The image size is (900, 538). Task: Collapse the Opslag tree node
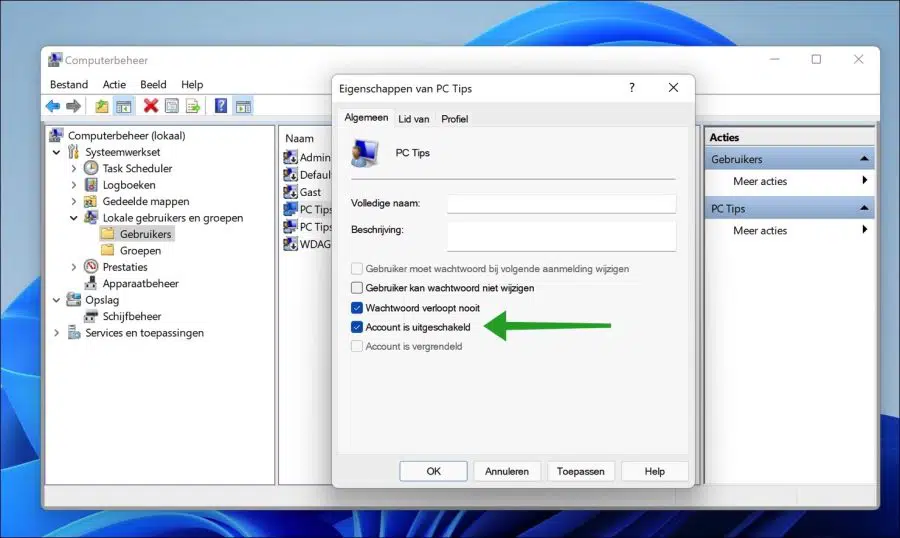56,300
